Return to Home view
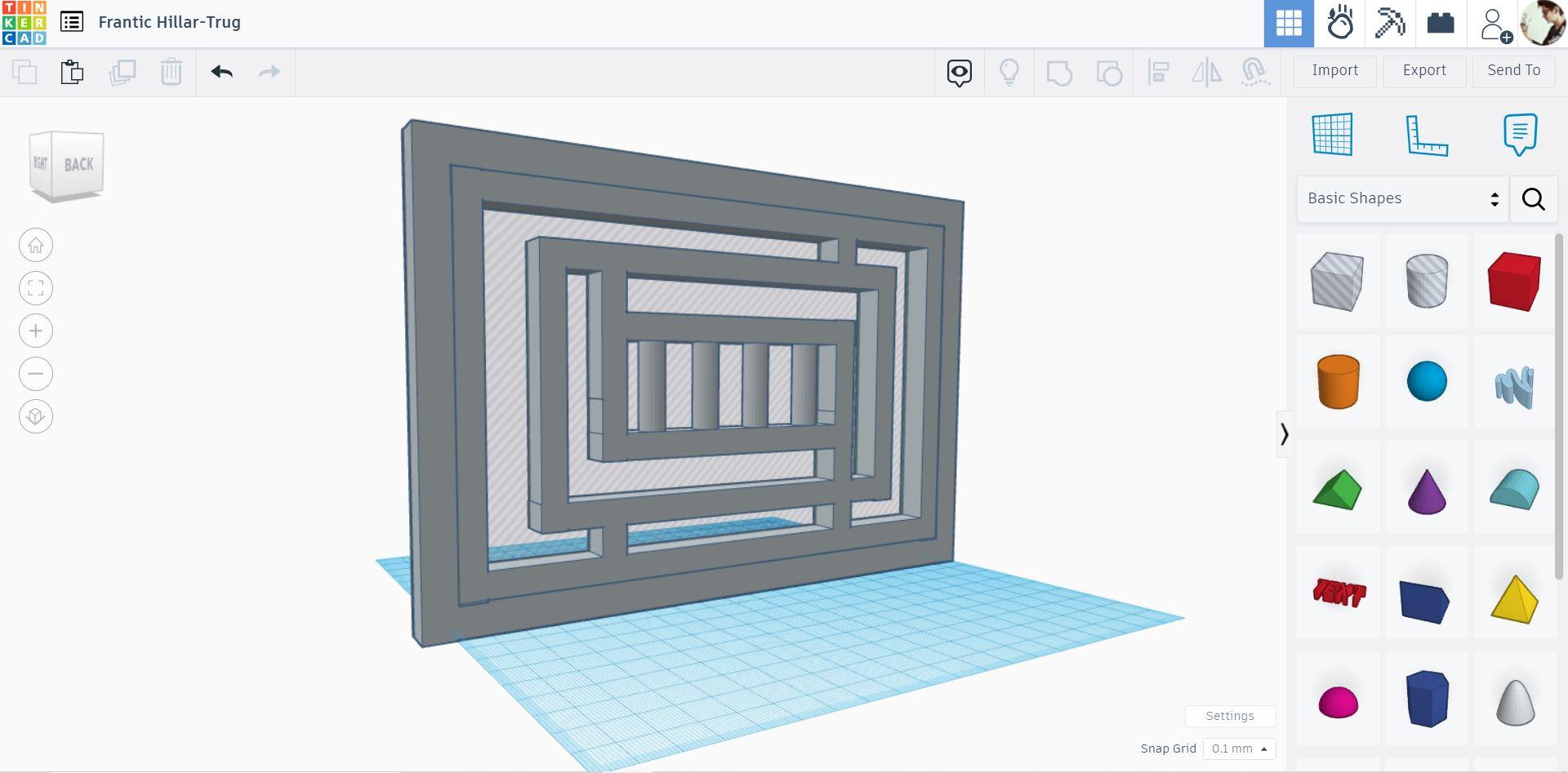 pos(35,244)
